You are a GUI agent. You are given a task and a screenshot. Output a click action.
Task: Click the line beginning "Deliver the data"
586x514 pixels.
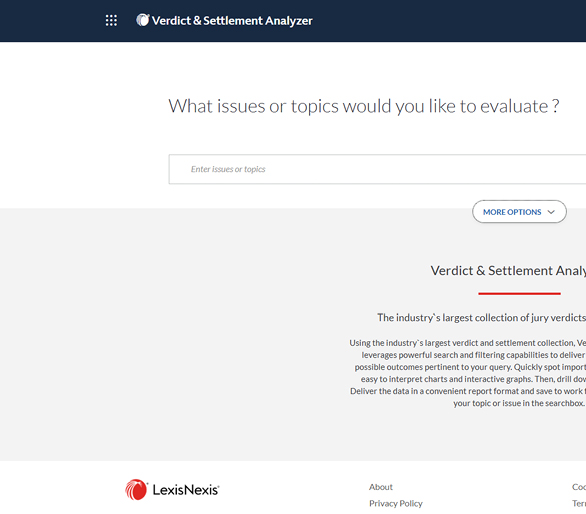468,391
